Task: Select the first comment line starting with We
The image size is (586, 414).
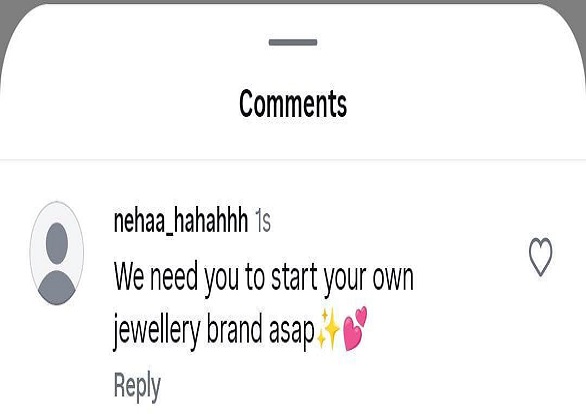Action: point(263,278)
